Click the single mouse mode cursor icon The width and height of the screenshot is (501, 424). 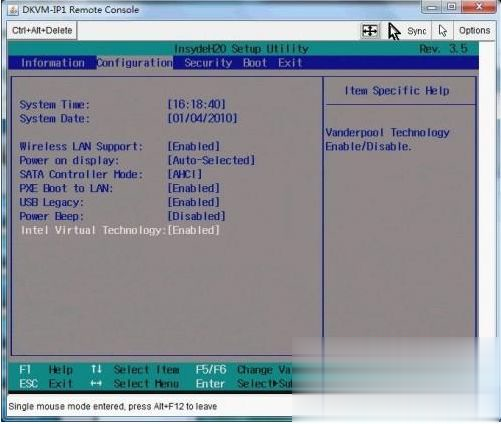point(443,31)
